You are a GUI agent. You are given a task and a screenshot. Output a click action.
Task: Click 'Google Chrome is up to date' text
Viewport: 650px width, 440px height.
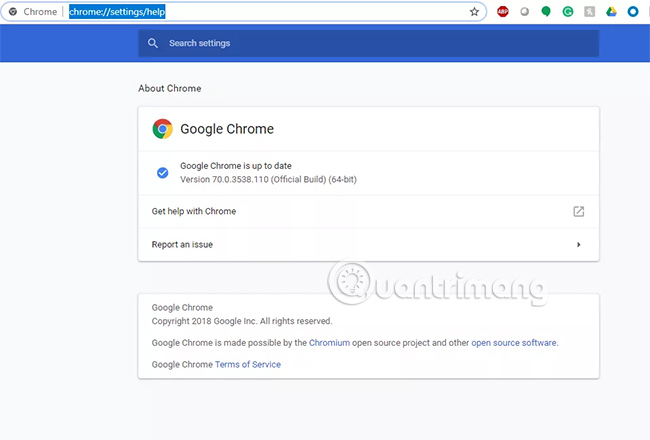235,166
